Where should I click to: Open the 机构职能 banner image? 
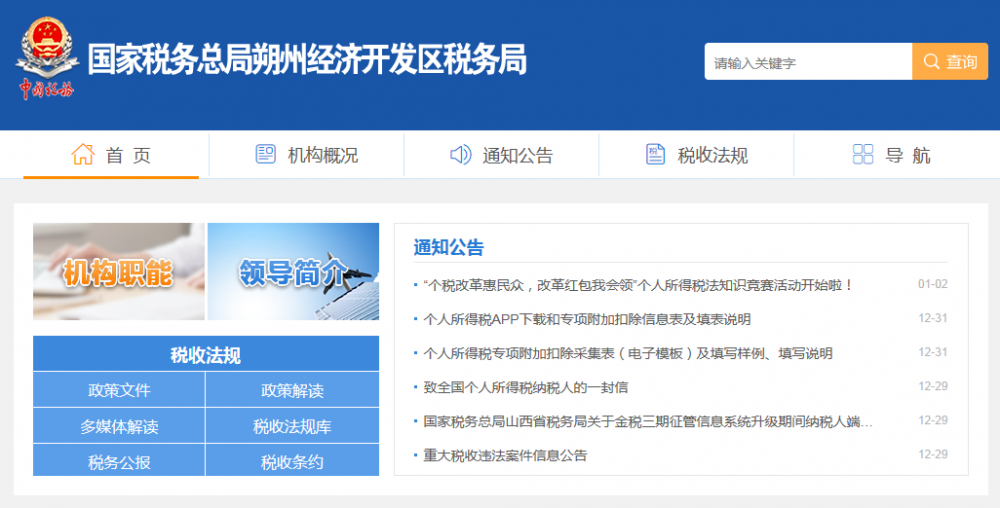point(118,271)
